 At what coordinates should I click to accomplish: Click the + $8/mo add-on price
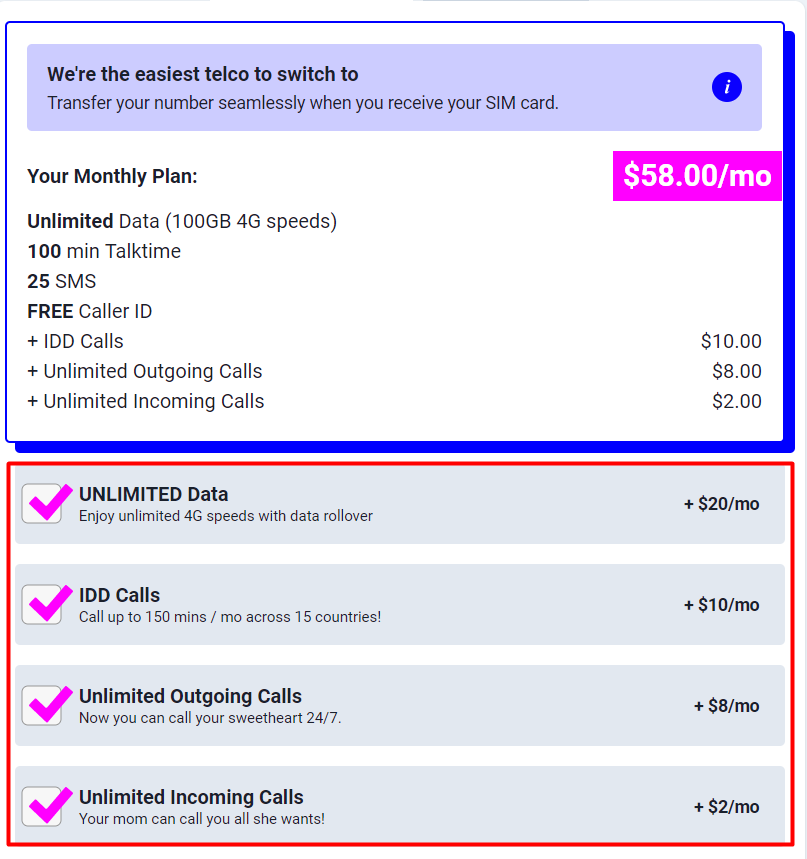(x=726, y=706)
